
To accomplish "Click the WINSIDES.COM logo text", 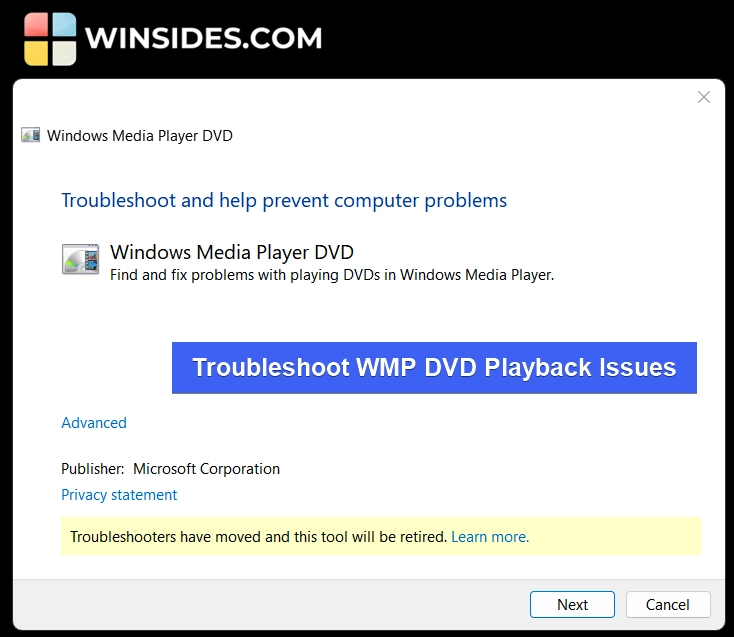I will point(204,38).
